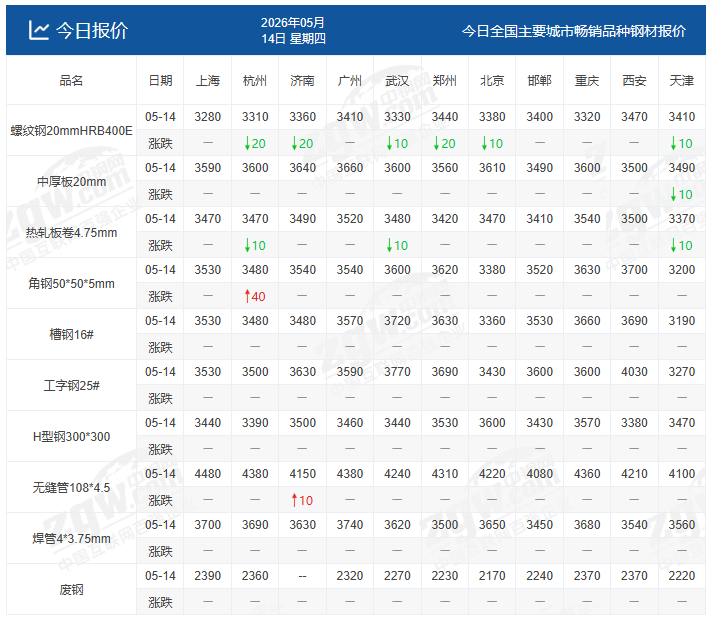714x620 pixels.
Task: Open the 工字钢25# product row
Action: (x=71, y=386)
